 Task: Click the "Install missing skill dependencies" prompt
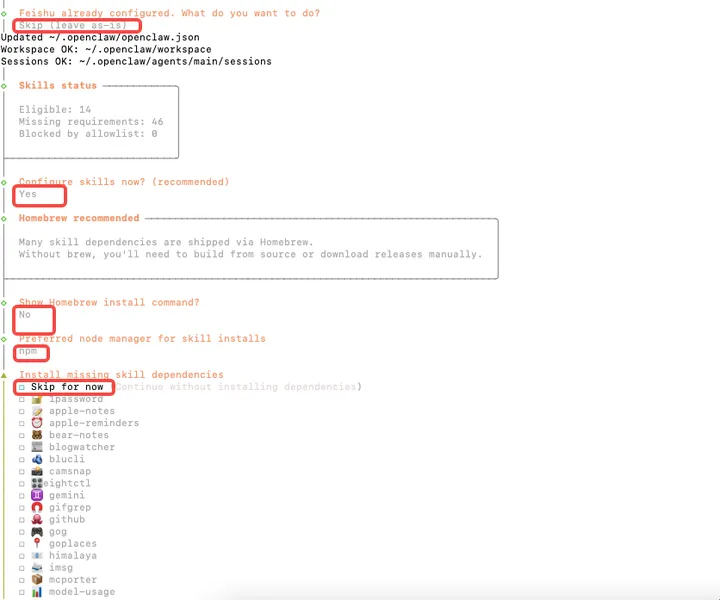coord(121,375)
